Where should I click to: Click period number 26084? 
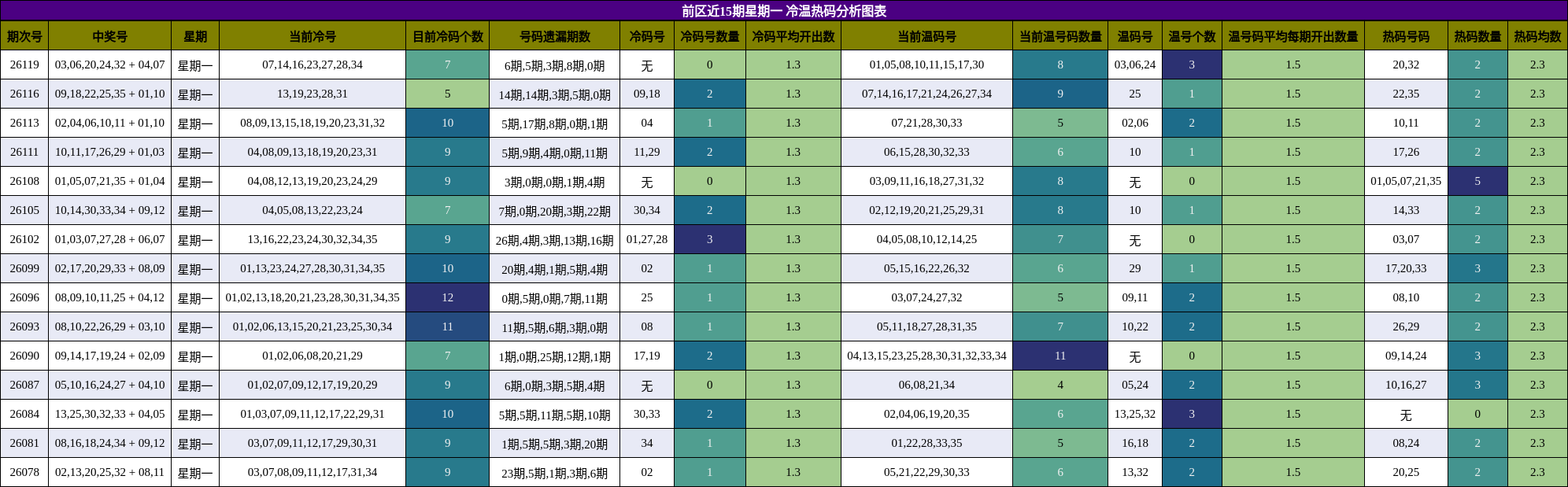[x=24, y=414]
